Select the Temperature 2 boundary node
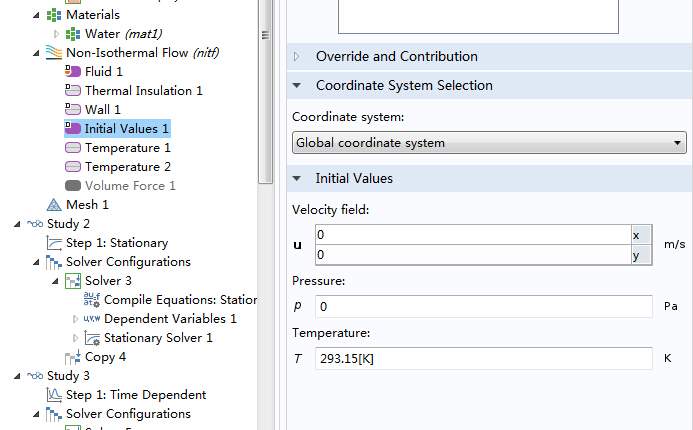 tap(127, 167)
